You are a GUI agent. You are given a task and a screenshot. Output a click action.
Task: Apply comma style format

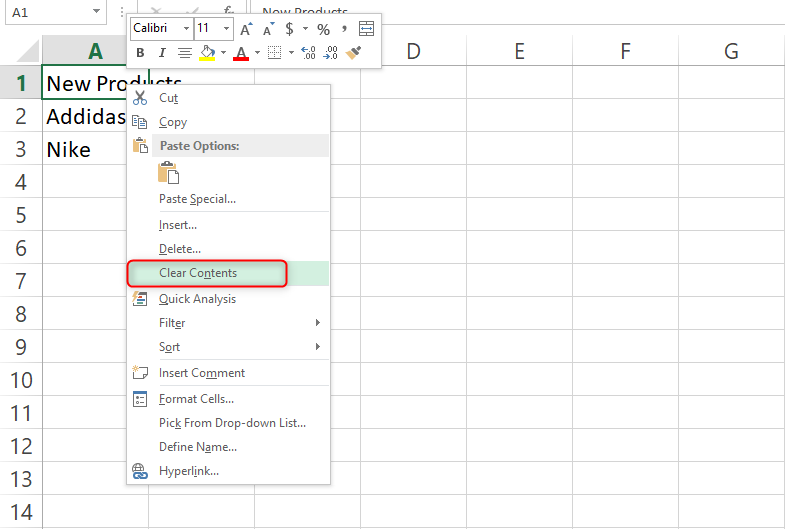pyautogui.click(x=344, y=29)
